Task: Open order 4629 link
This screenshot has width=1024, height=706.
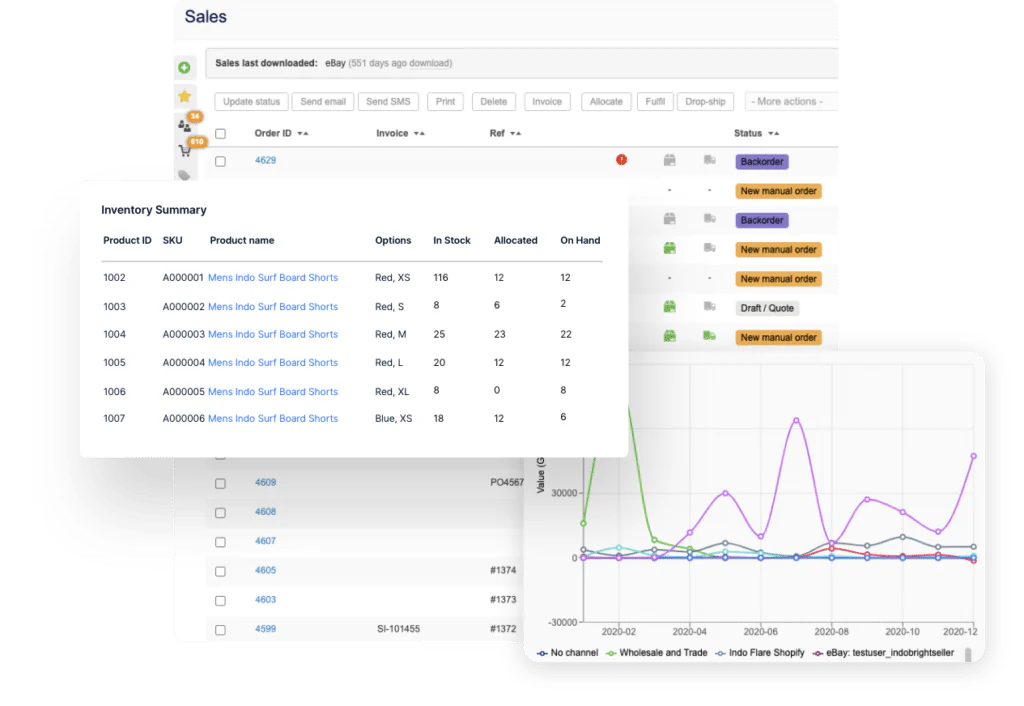Action: (x=265, y=160)
